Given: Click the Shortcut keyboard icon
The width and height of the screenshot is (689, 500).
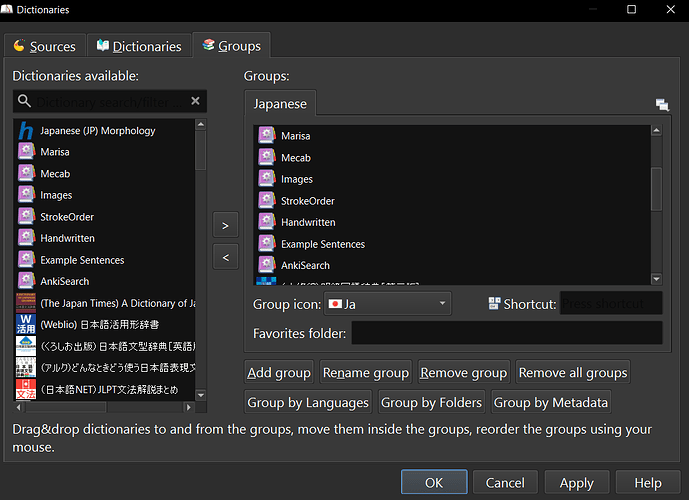Looking at the screenshot, I should [494, 303].
